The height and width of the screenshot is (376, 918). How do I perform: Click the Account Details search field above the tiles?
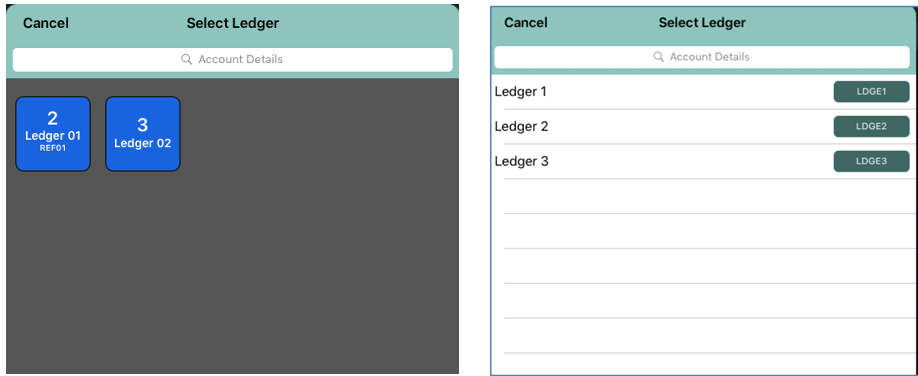point(232,60)
